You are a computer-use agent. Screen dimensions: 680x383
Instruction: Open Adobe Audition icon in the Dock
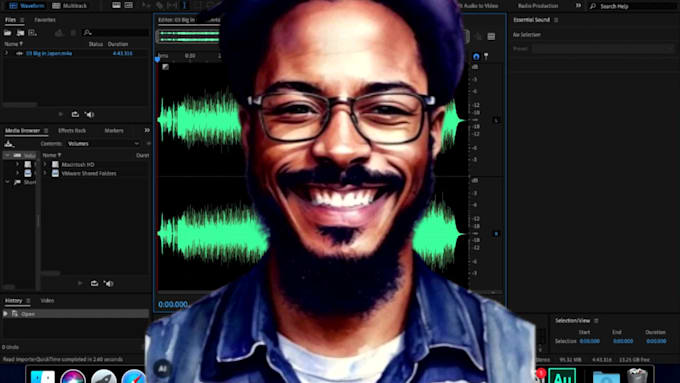click(562, 376)
